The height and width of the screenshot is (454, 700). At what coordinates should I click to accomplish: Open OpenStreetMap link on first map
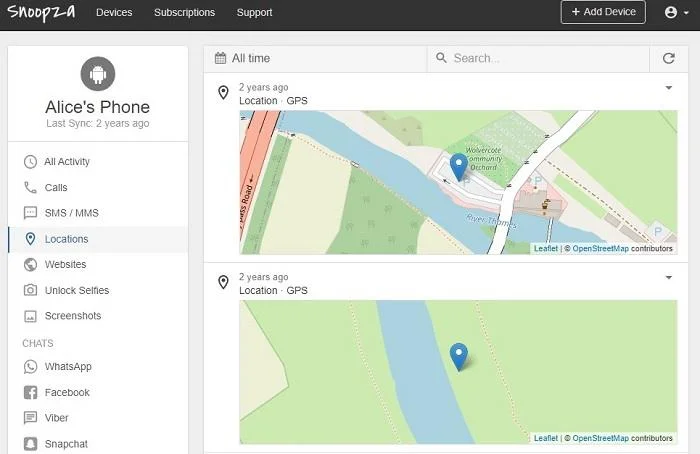pyautogui.click(x=600, y=249)
